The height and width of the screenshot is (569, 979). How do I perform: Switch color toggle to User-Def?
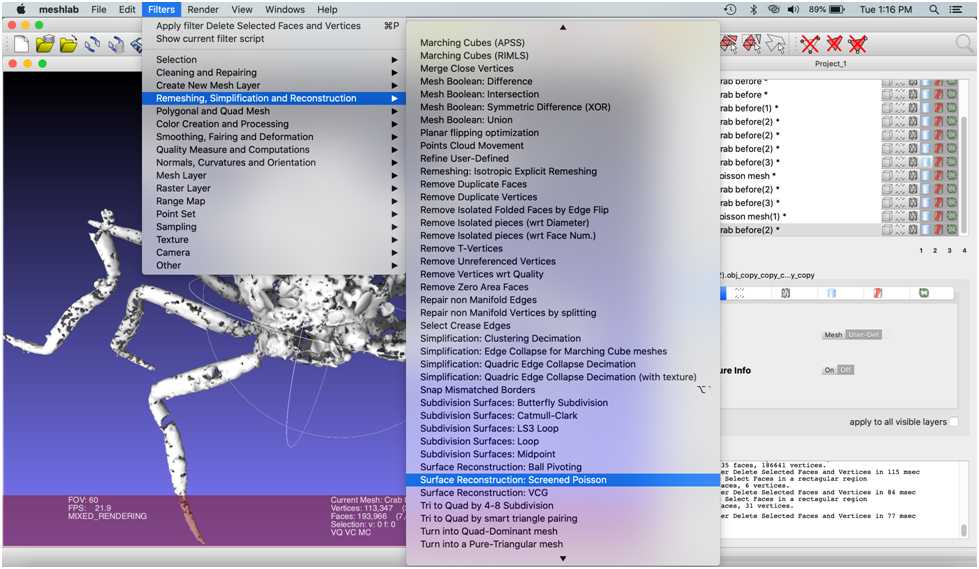click(x=863, y=335)
